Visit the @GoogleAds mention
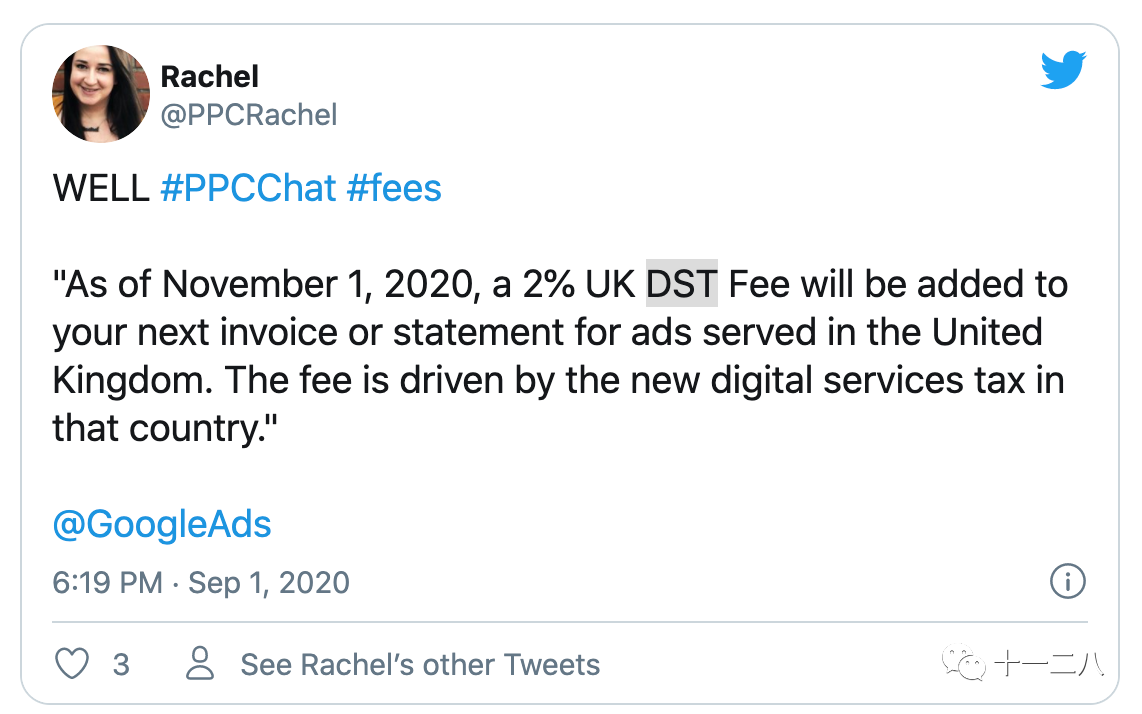The width and height of the screenshot is (1142, 714). click(162, 525)
